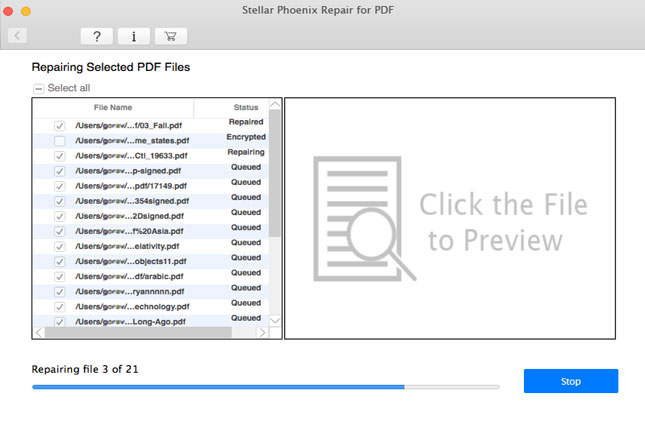Select the p-signed.pdf file name
This screenshot has height=421, width=645.
tap(128, 171)
